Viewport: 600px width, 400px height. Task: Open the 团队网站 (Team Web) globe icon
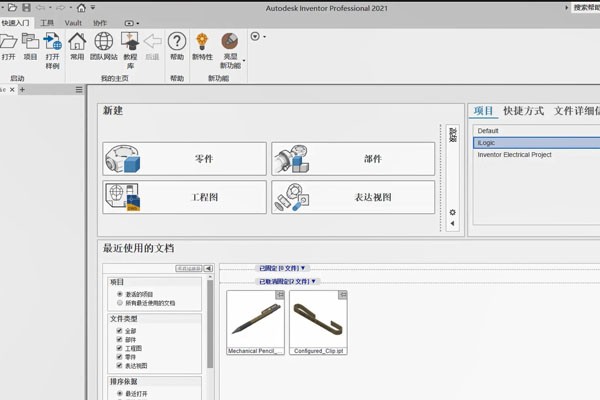[104, 41]
